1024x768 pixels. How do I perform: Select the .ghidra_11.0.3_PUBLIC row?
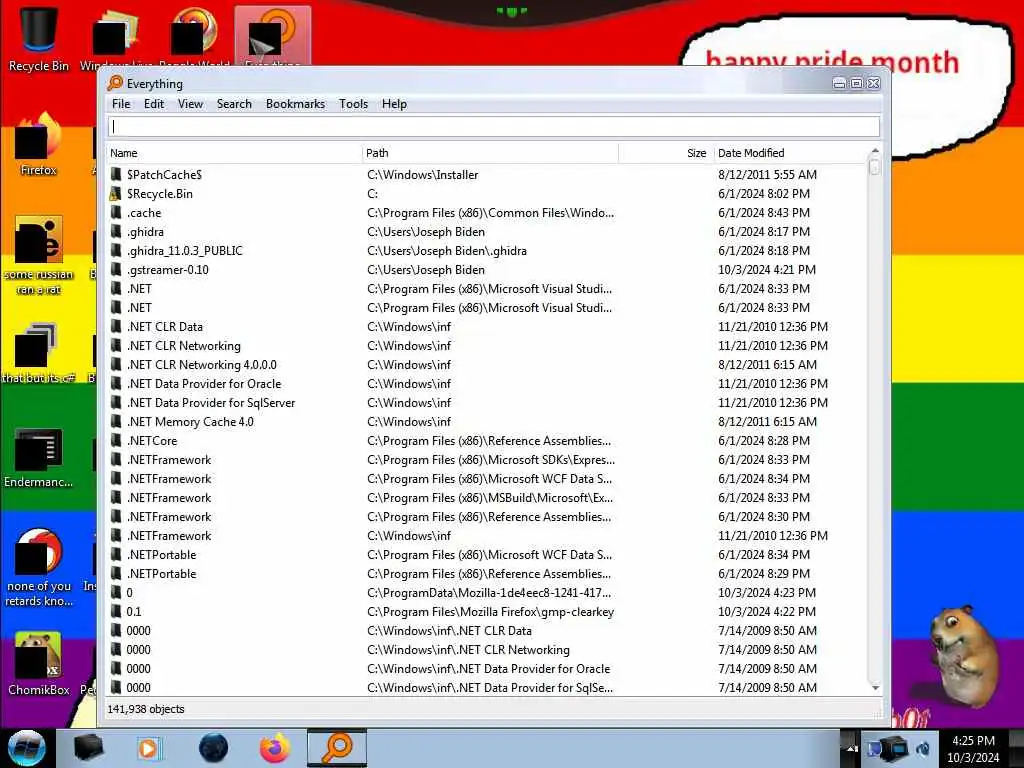tap(487, 250)
